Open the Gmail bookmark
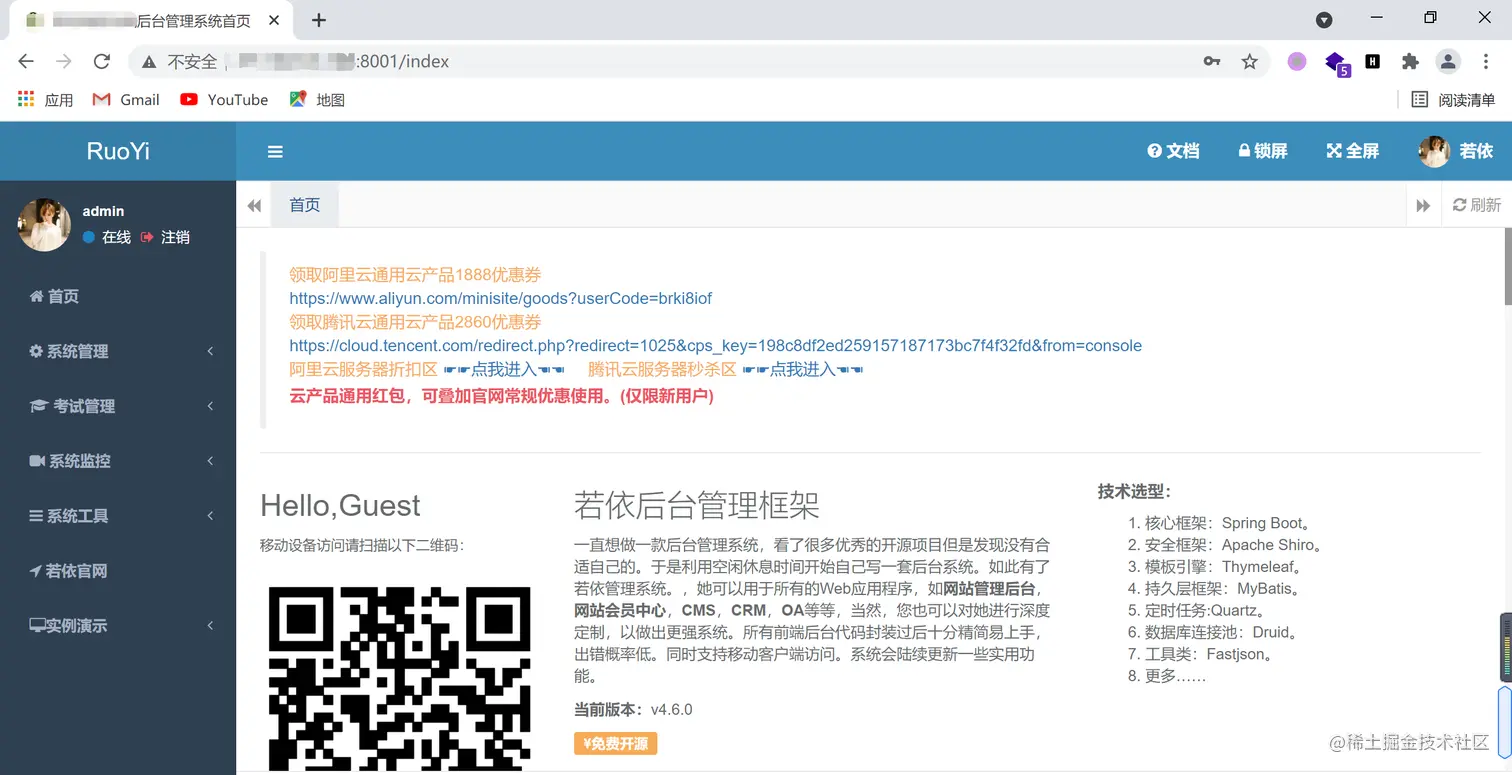Image resolution: width=1512 pixels, height=775 pixels. [126, 99]
